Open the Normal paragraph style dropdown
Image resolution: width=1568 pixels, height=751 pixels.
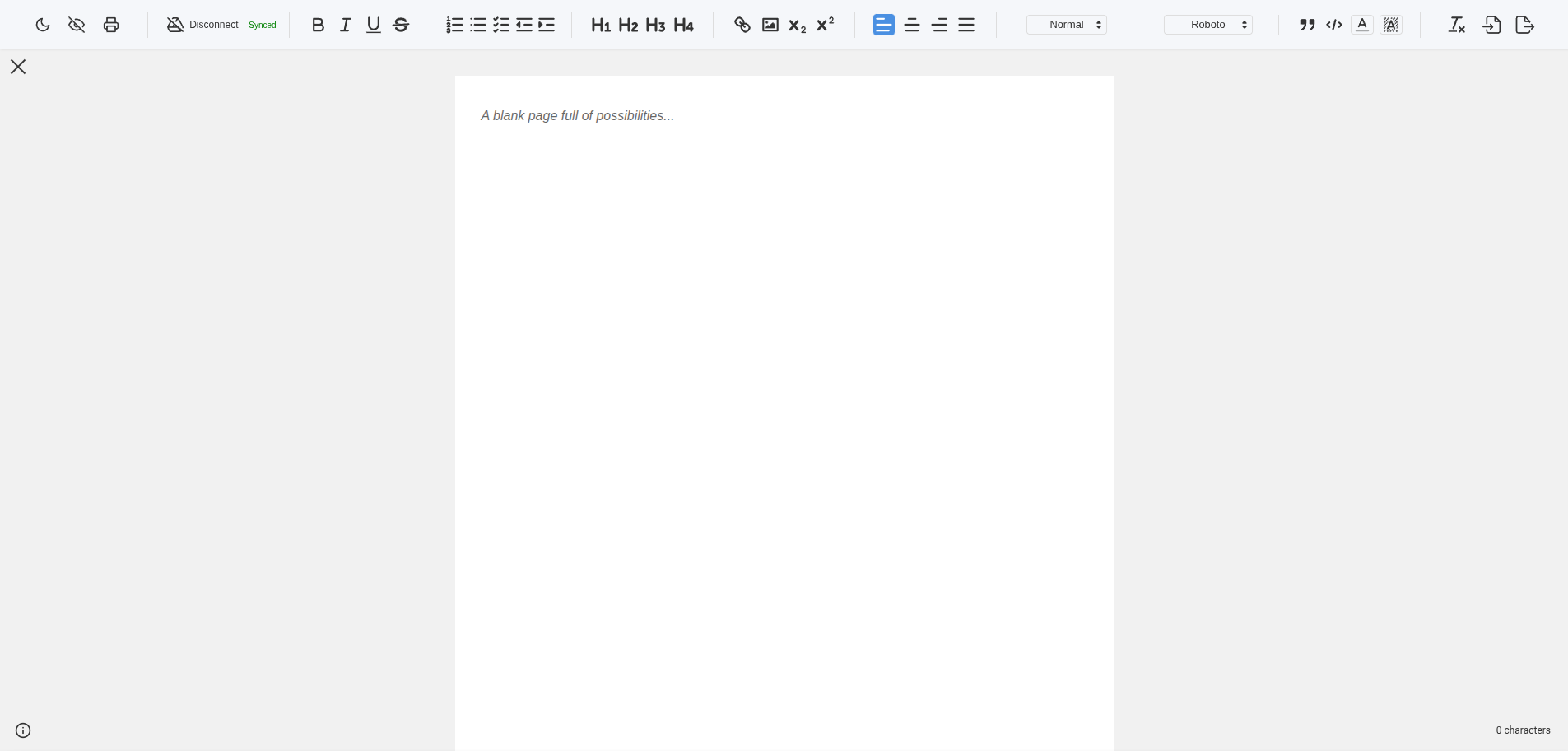coord(1067,25)
